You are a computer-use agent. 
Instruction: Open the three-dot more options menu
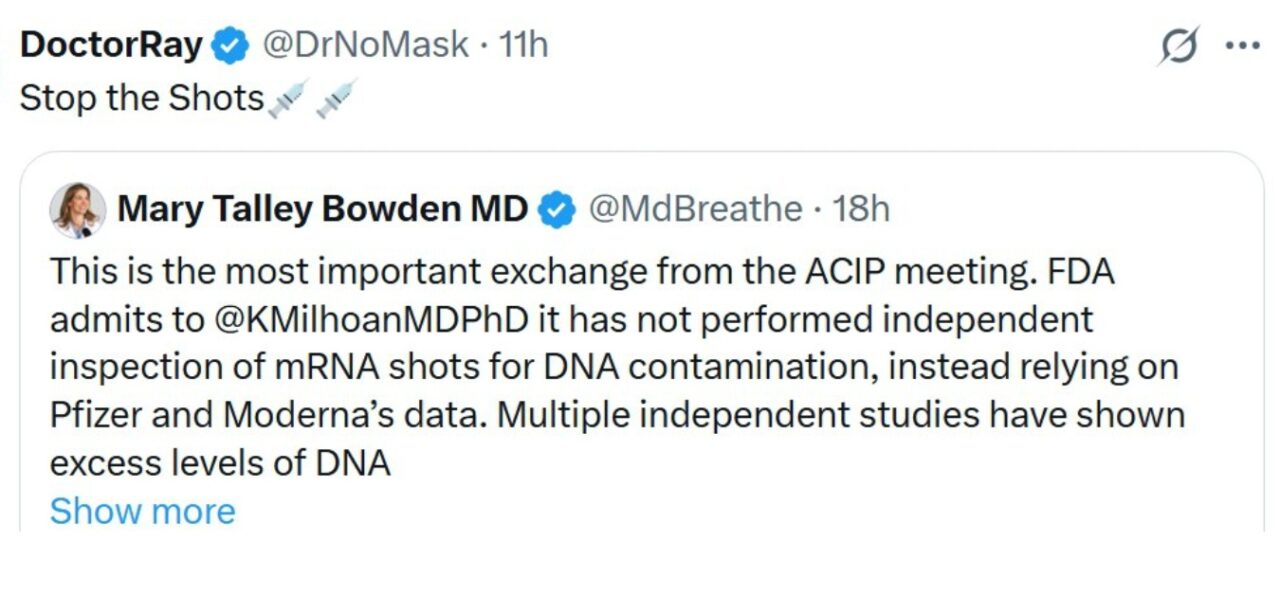[1243, 46]
